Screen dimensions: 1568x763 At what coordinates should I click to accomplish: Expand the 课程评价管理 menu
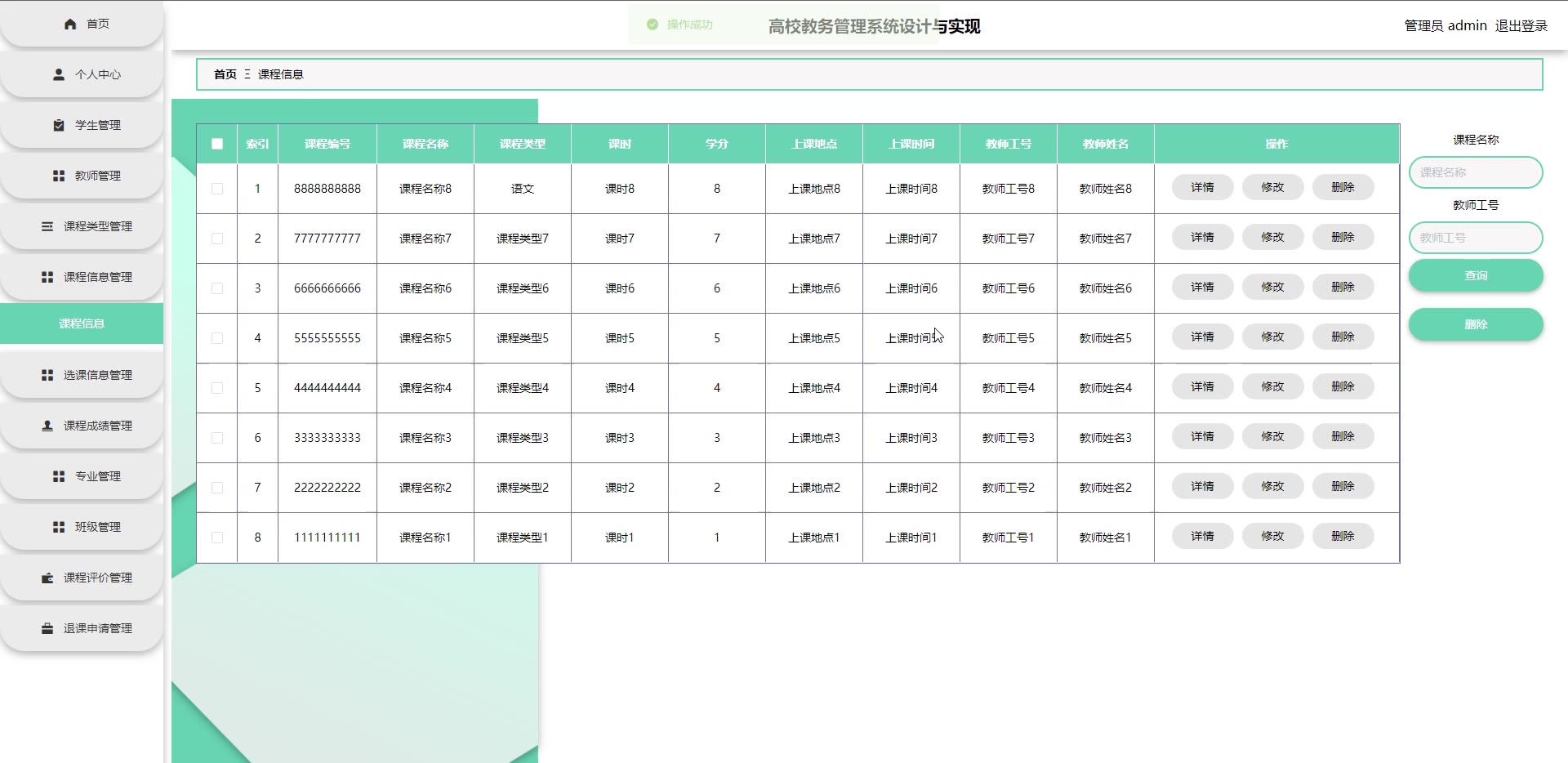pyautogui.click(x=82, y=578)
